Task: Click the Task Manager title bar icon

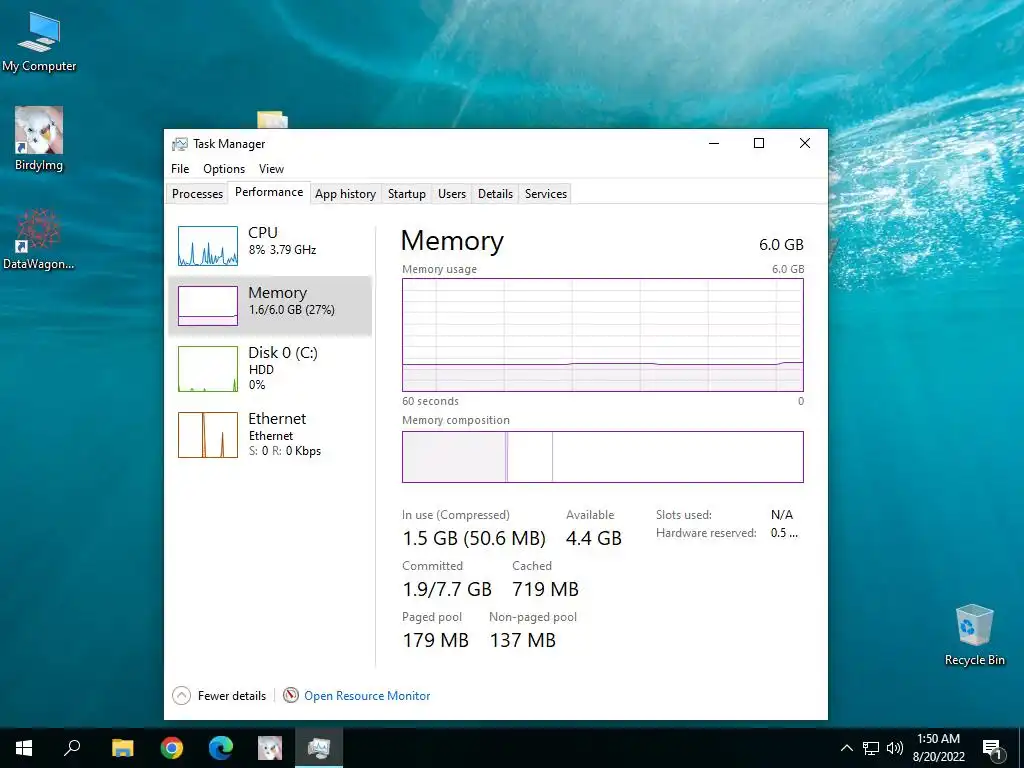Action: 180,144
